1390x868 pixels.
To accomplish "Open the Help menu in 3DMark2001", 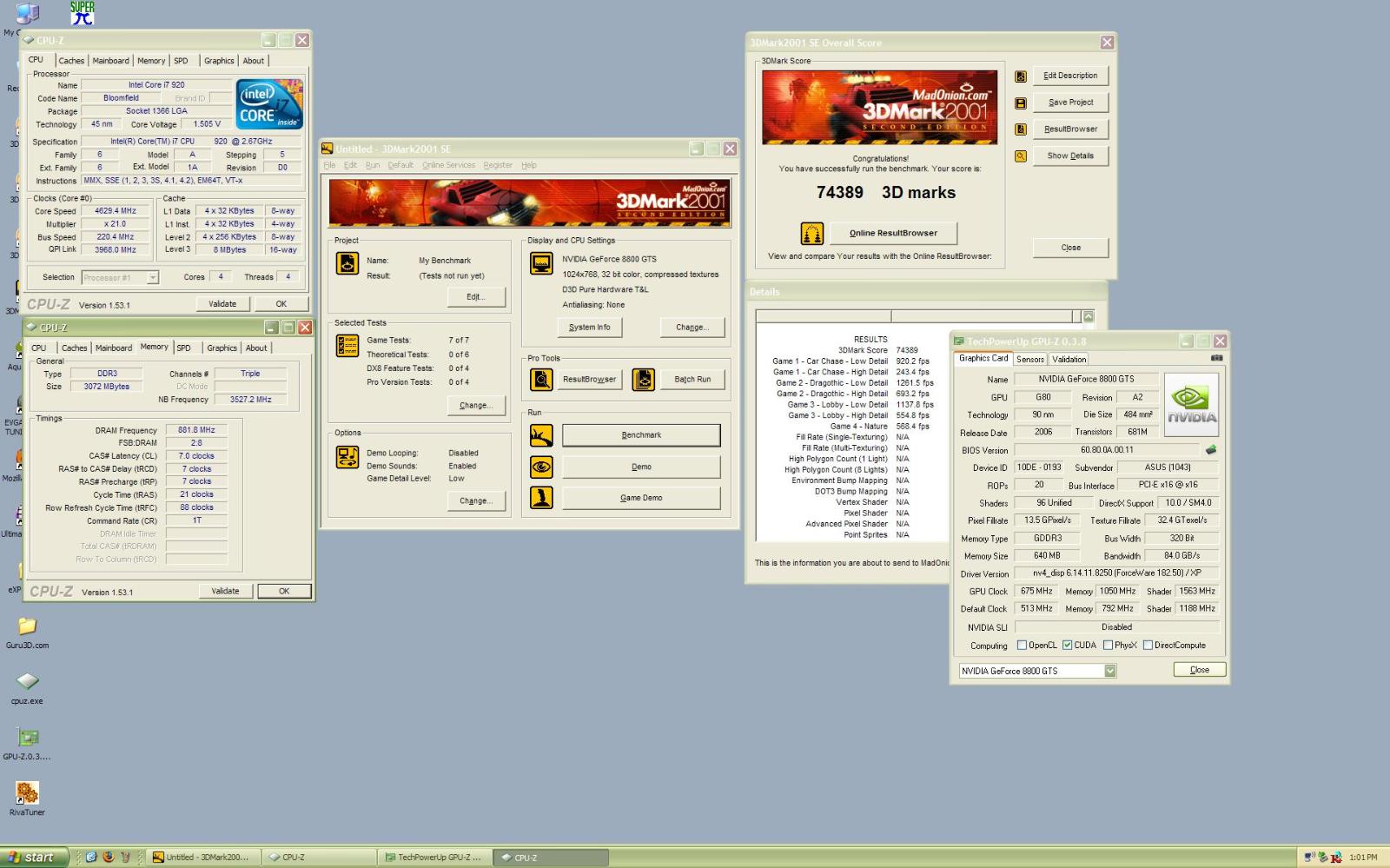I will tap(529, 165).
